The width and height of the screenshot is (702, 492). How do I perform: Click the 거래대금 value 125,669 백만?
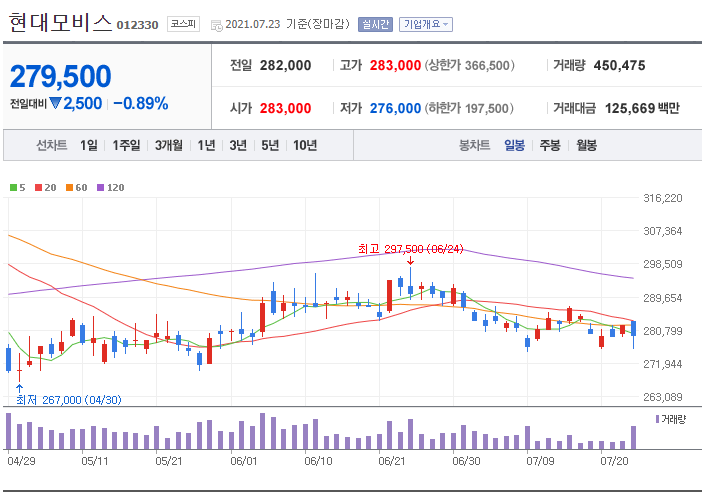pyautogui.click(x=642, y=108)
